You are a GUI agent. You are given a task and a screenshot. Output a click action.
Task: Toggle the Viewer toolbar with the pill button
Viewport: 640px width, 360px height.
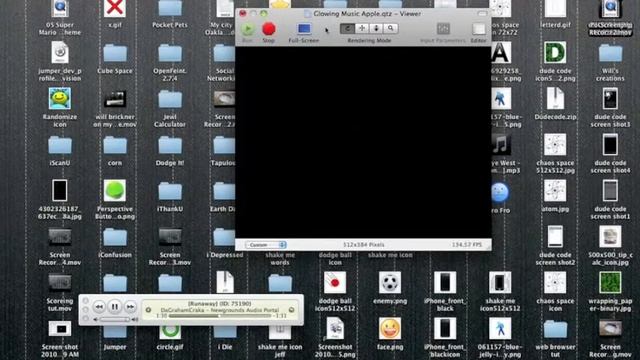(482, 13)
